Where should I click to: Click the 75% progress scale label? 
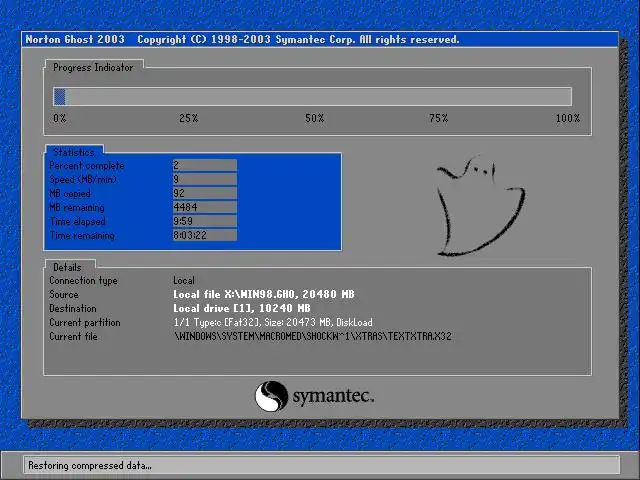coord(438,118)
